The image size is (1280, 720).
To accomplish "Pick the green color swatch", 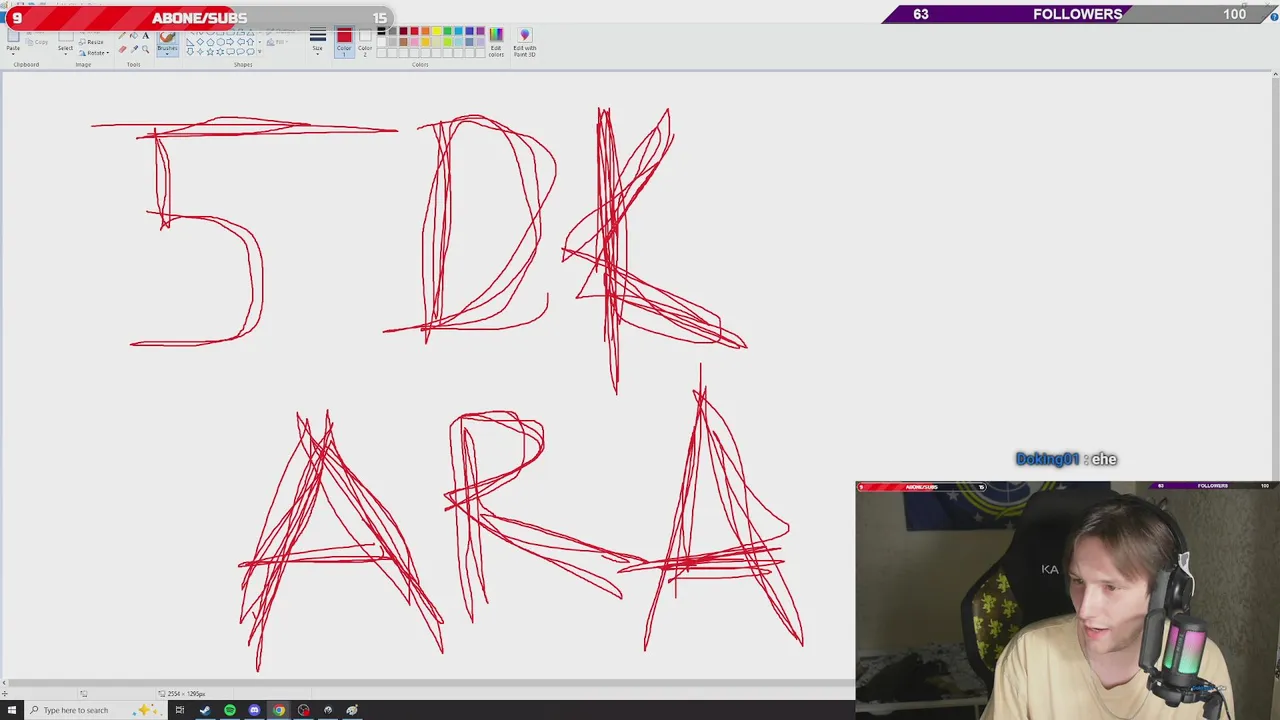I will [447, 31].
